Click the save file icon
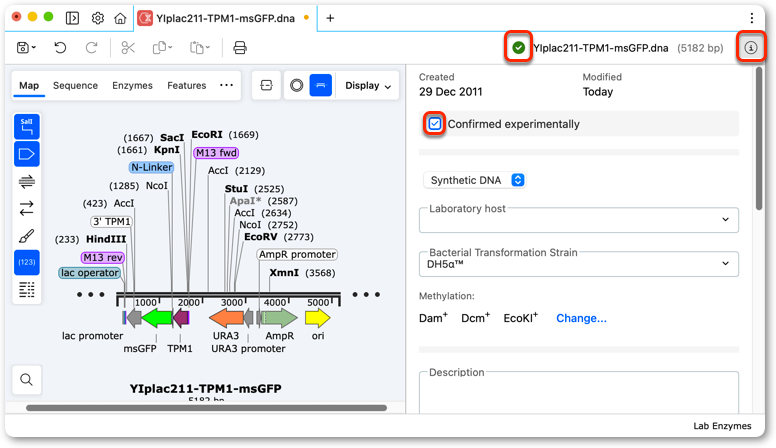The width and height of the screenshot is (776, 448). [23, 48]
